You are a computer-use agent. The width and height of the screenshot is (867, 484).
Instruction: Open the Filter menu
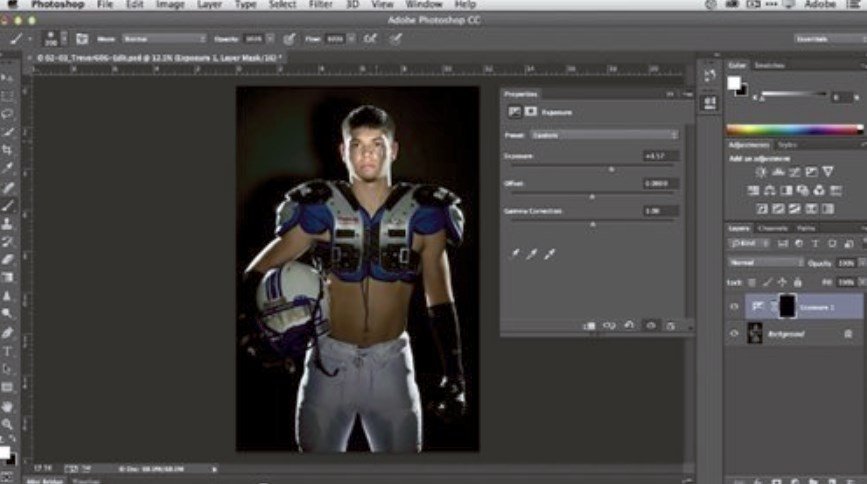pyautogui.click(x=320, y=4)
